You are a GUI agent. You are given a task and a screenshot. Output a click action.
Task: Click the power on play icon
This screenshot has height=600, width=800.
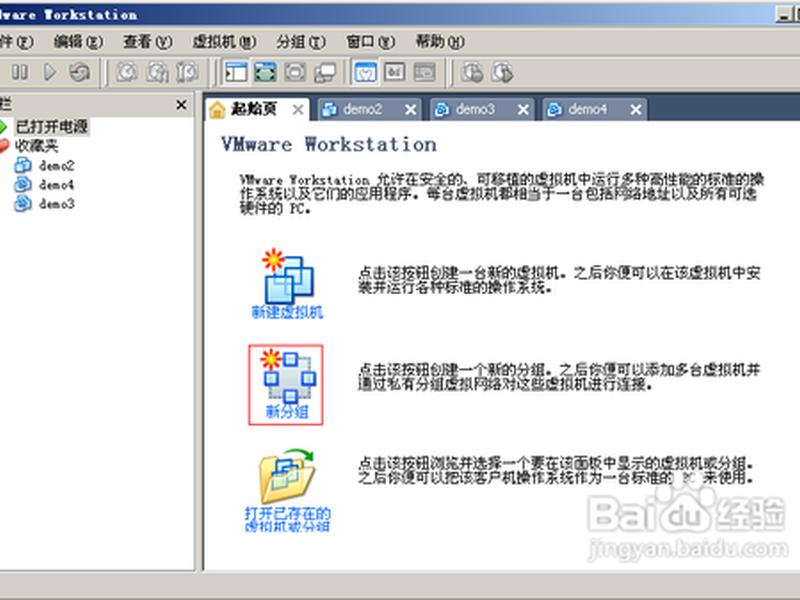(x=49, y=72)
